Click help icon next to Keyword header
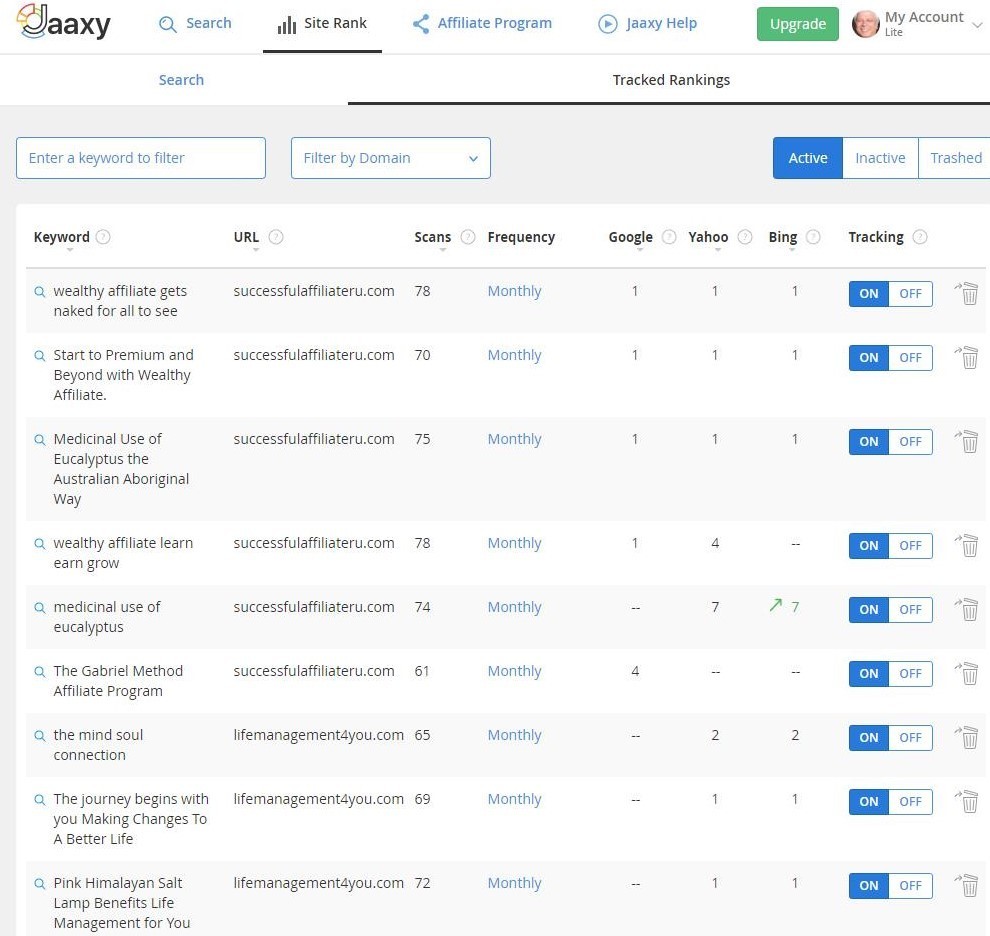 pyautogui.click(x=103, y=237)
